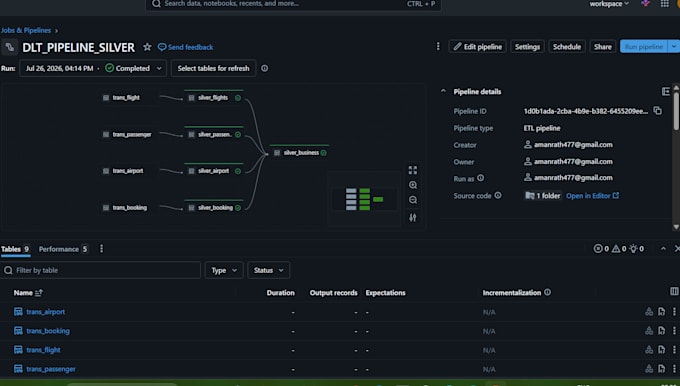Viewport: 680px width, 386px height.
Task: Click the graph minimap thumbnail
Action: click(364, 200)
